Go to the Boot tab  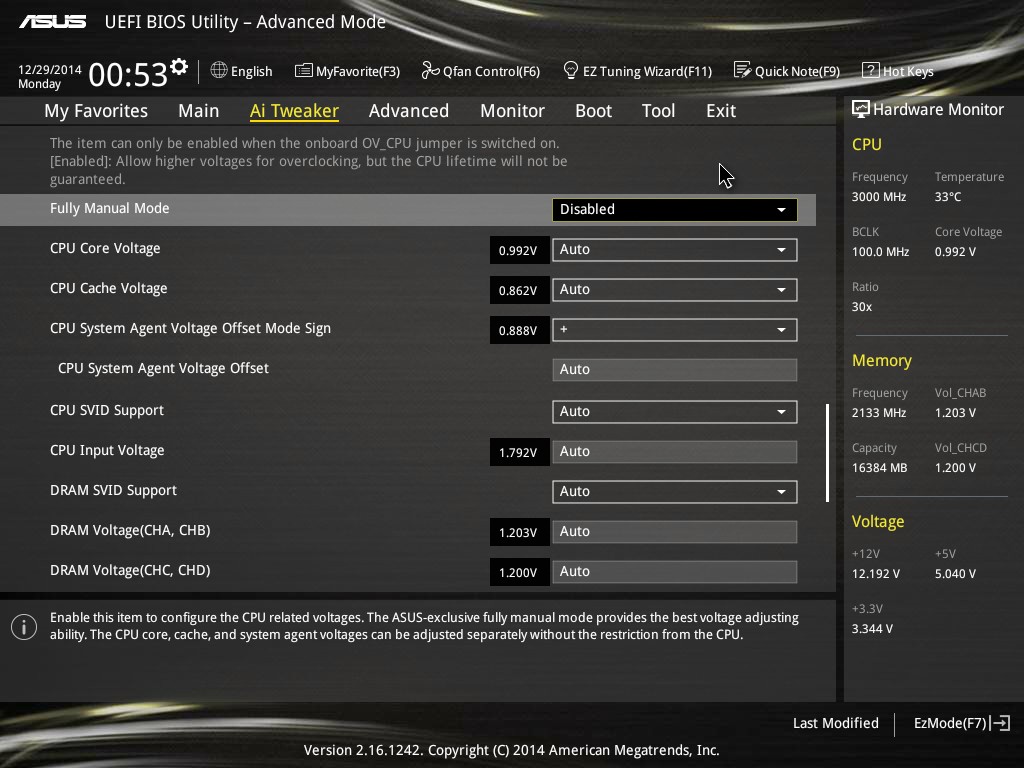pos(594,110)
